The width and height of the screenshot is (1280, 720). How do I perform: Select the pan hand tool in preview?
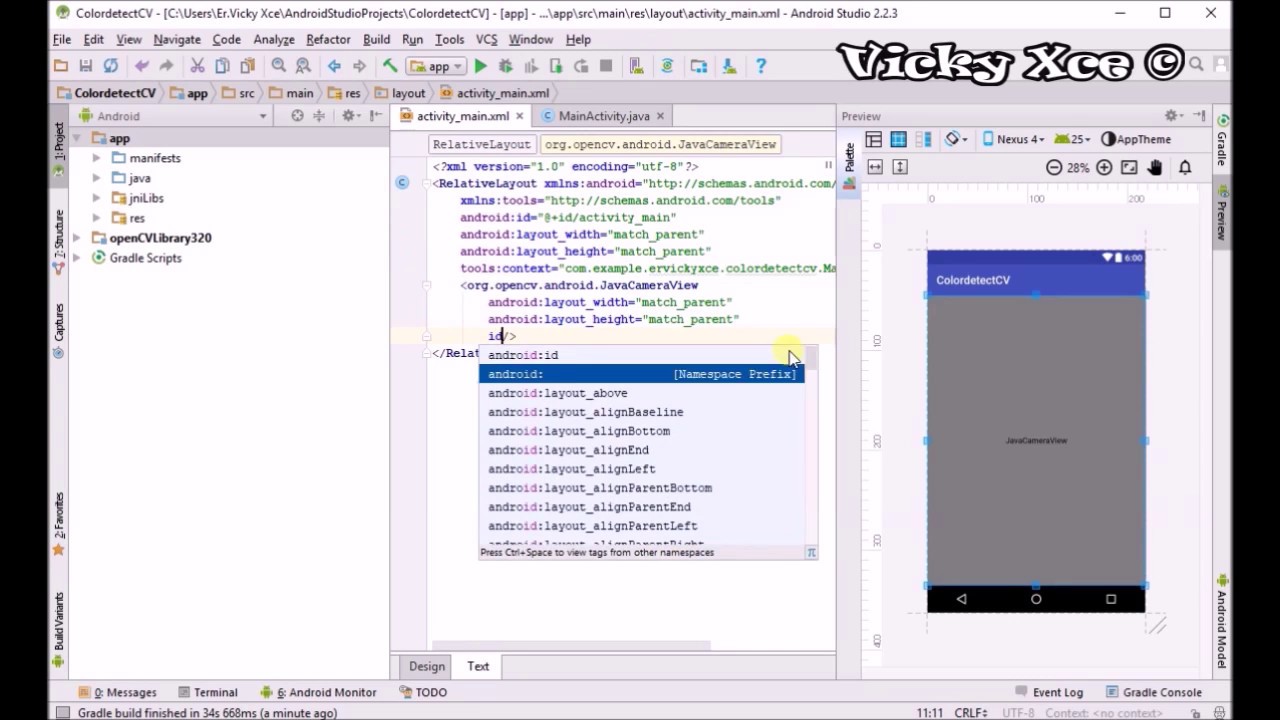(x=1155, y=168)
